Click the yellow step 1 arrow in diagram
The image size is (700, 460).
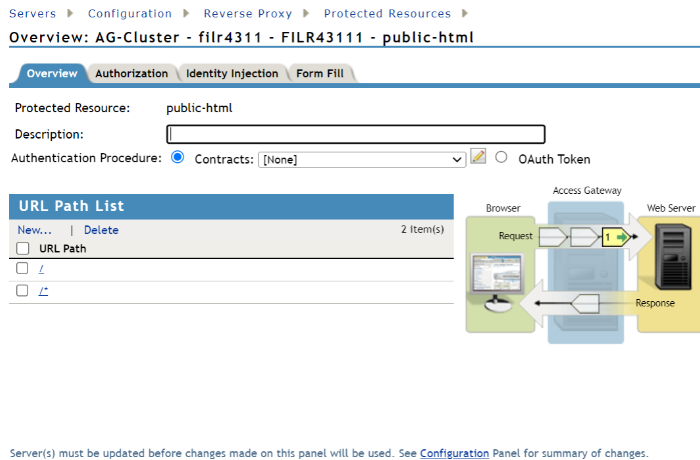tap(615, 237)
